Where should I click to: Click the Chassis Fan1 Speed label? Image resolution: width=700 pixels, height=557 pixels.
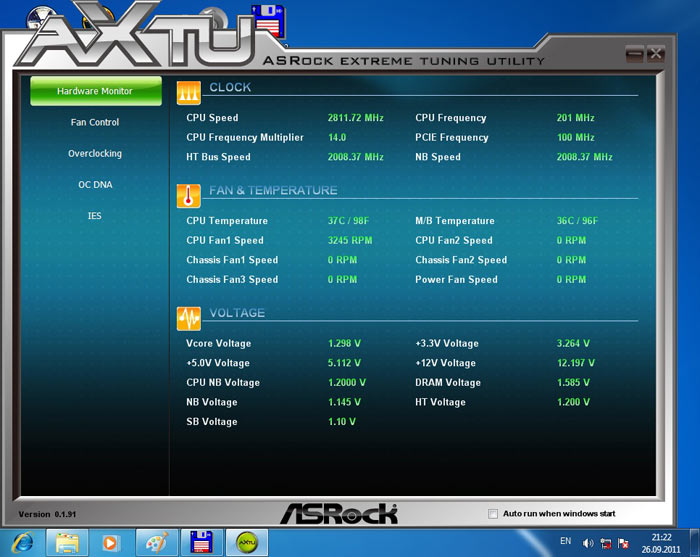point(232,260)
